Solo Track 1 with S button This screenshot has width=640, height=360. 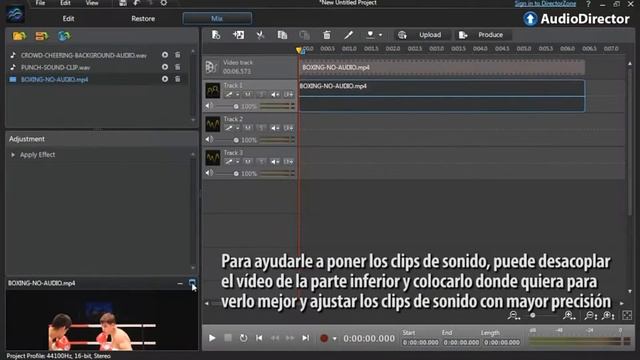(x=261, y=94)
